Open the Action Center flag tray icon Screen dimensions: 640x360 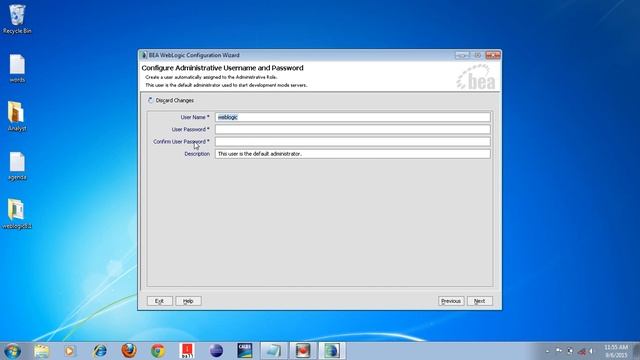(x=558, y=351)
